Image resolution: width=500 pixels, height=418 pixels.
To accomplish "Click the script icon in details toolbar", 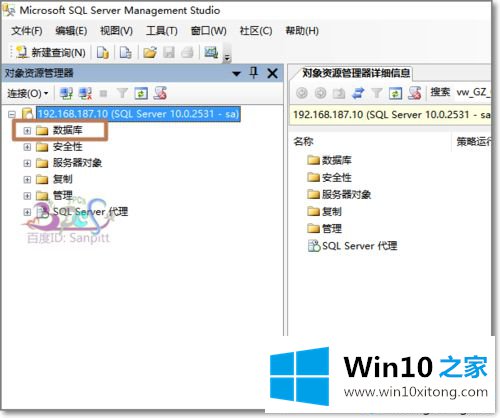I will pyautogui.click(x=414, y=94).
